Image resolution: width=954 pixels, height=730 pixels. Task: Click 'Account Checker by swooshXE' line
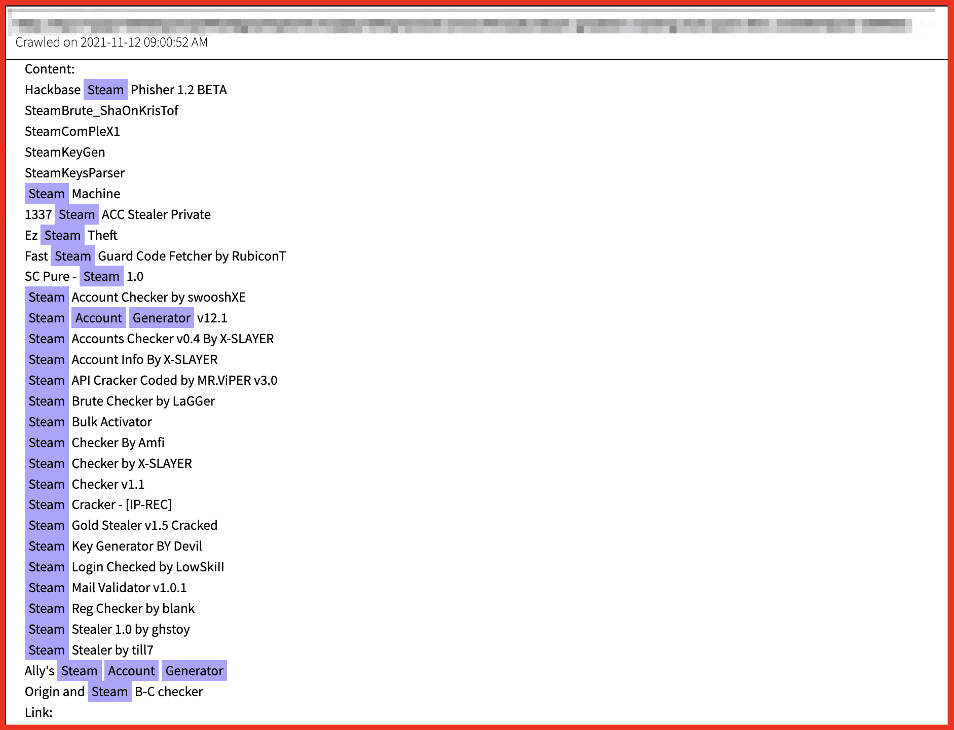pos(159,297)
